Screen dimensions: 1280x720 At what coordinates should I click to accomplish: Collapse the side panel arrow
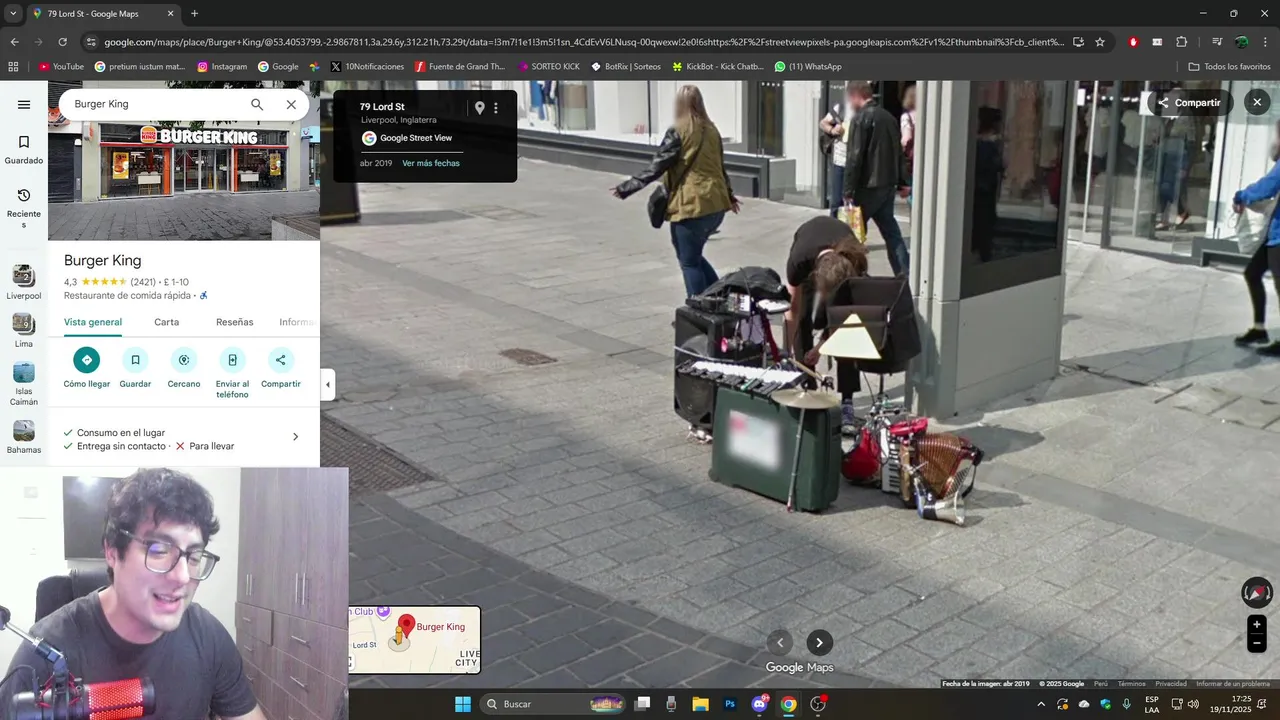[328, 384]
